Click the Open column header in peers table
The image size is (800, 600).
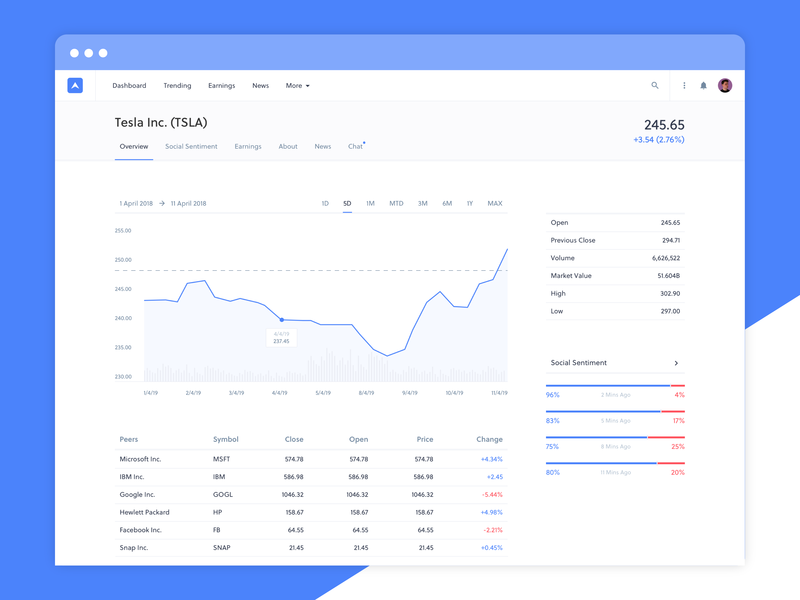[x=358, y=439]
